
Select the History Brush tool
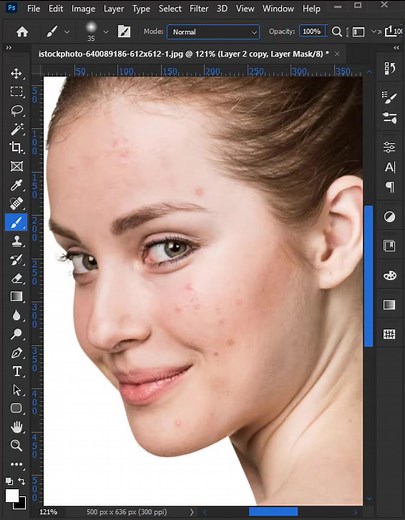[x=16, y=259]
